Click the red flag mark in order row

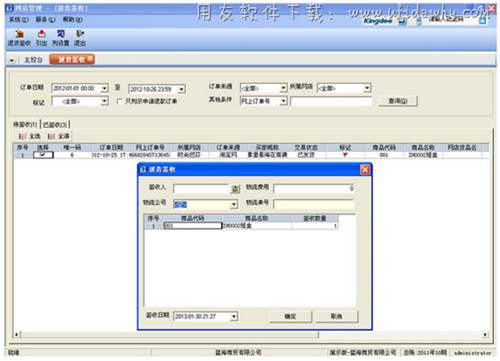(345, 155)
